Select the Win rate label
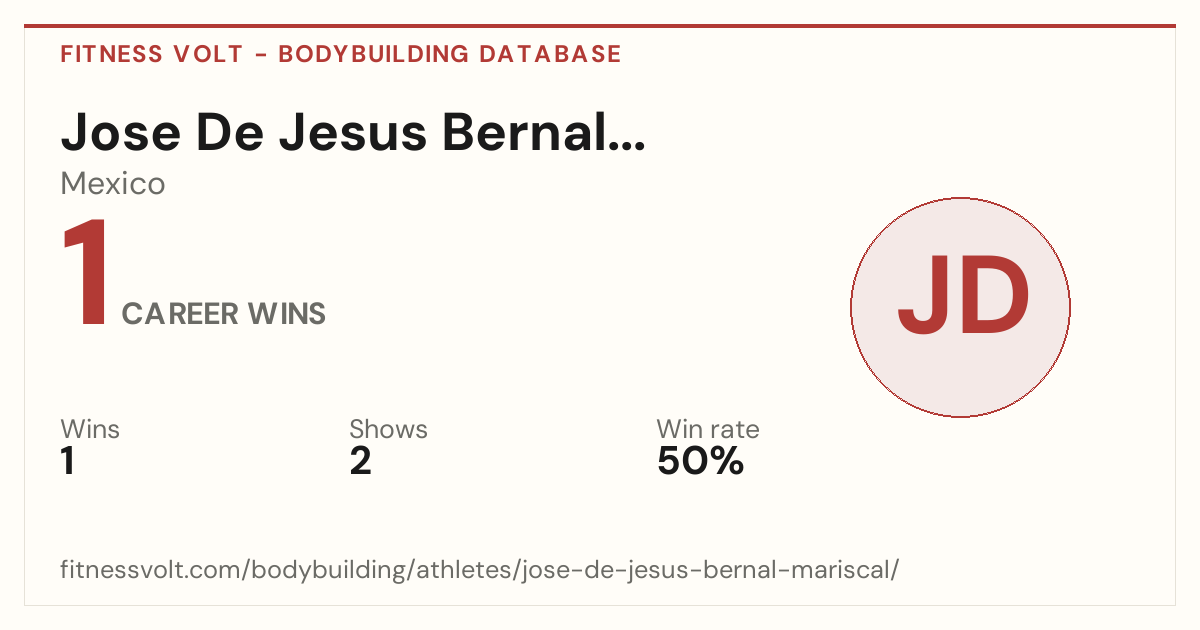 pos(708,430)
